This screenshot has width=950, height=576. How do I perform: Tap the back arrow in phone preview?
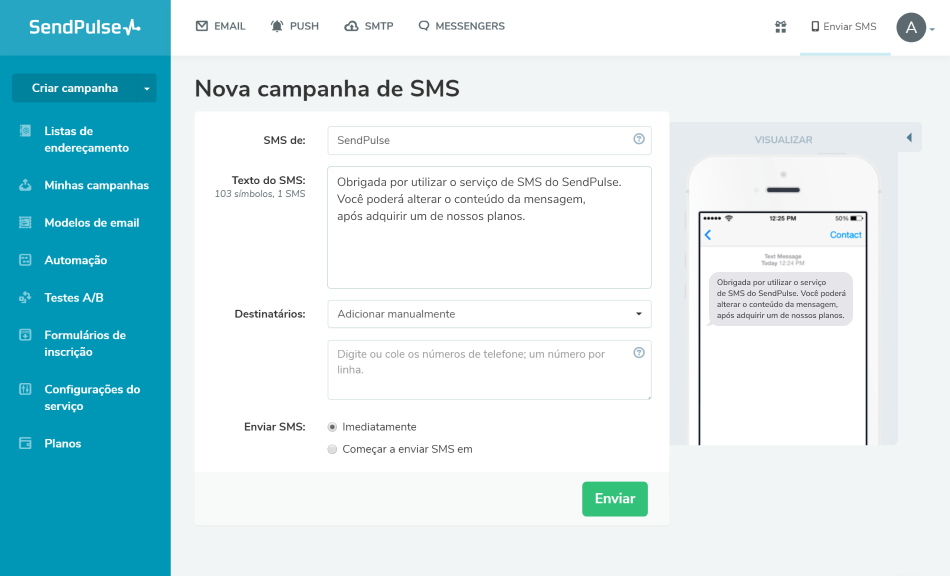pos(708,235)
